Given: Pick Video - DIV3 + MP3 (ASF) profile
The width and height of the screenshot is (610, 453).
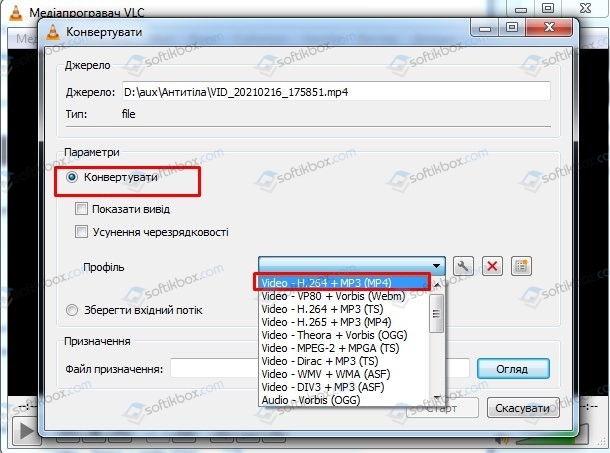Looking at the screenshot, I should [344, 387].
